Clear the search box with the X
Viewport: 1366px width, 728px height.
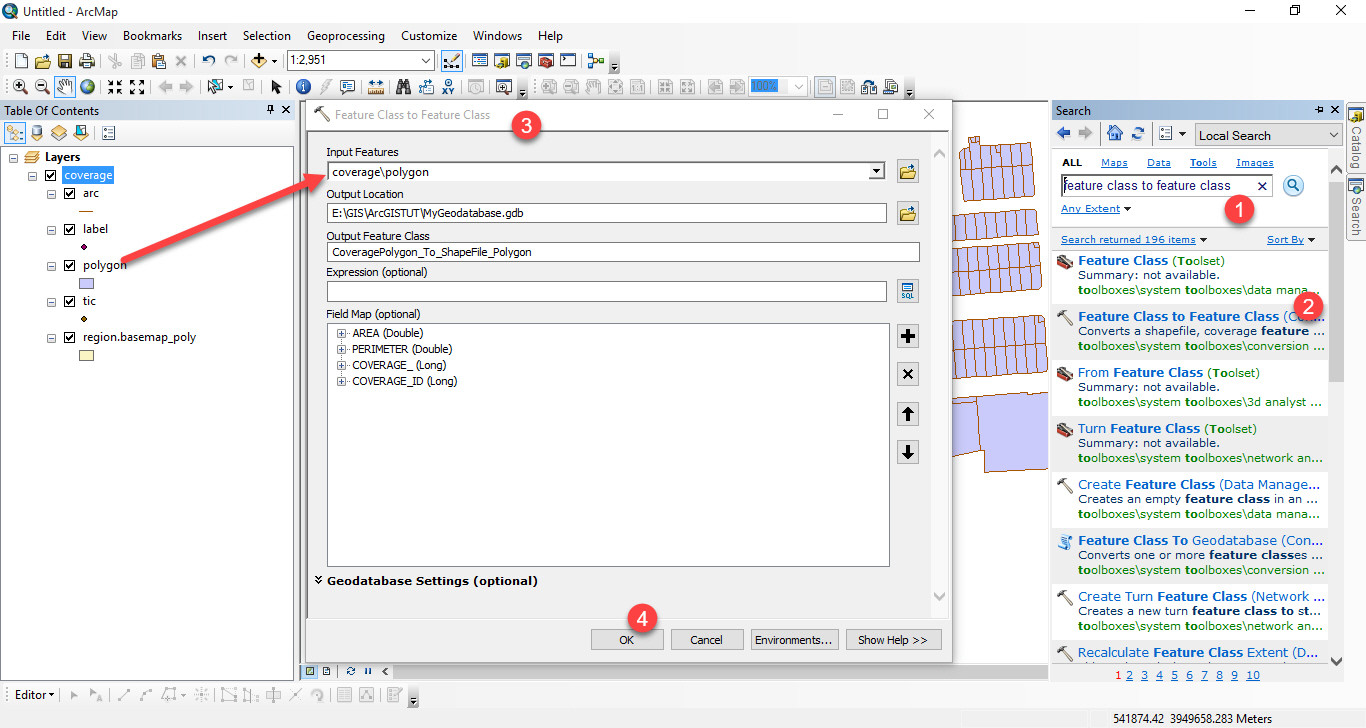coord(1262,186)
